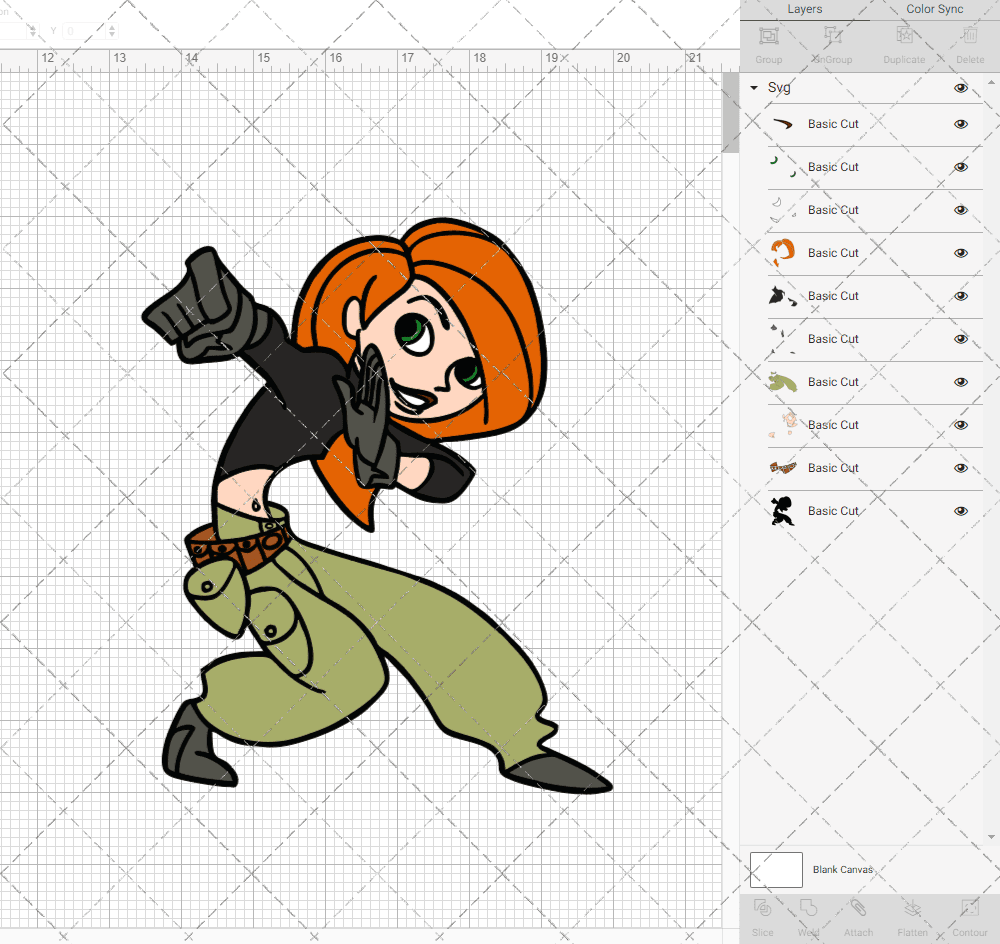Open the Color Sync tab
This screenshot has width=1000, height=944.
point(934,9)
